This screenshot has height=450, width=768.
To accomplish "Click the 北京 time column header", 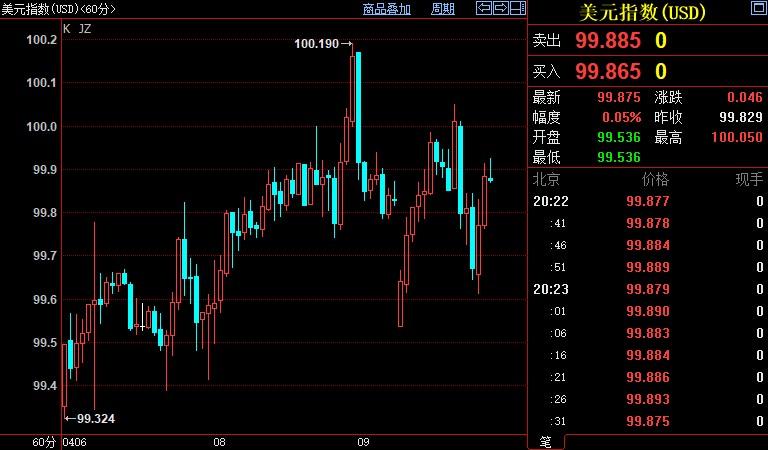I will pyautogui.click(x=546, y=180).
